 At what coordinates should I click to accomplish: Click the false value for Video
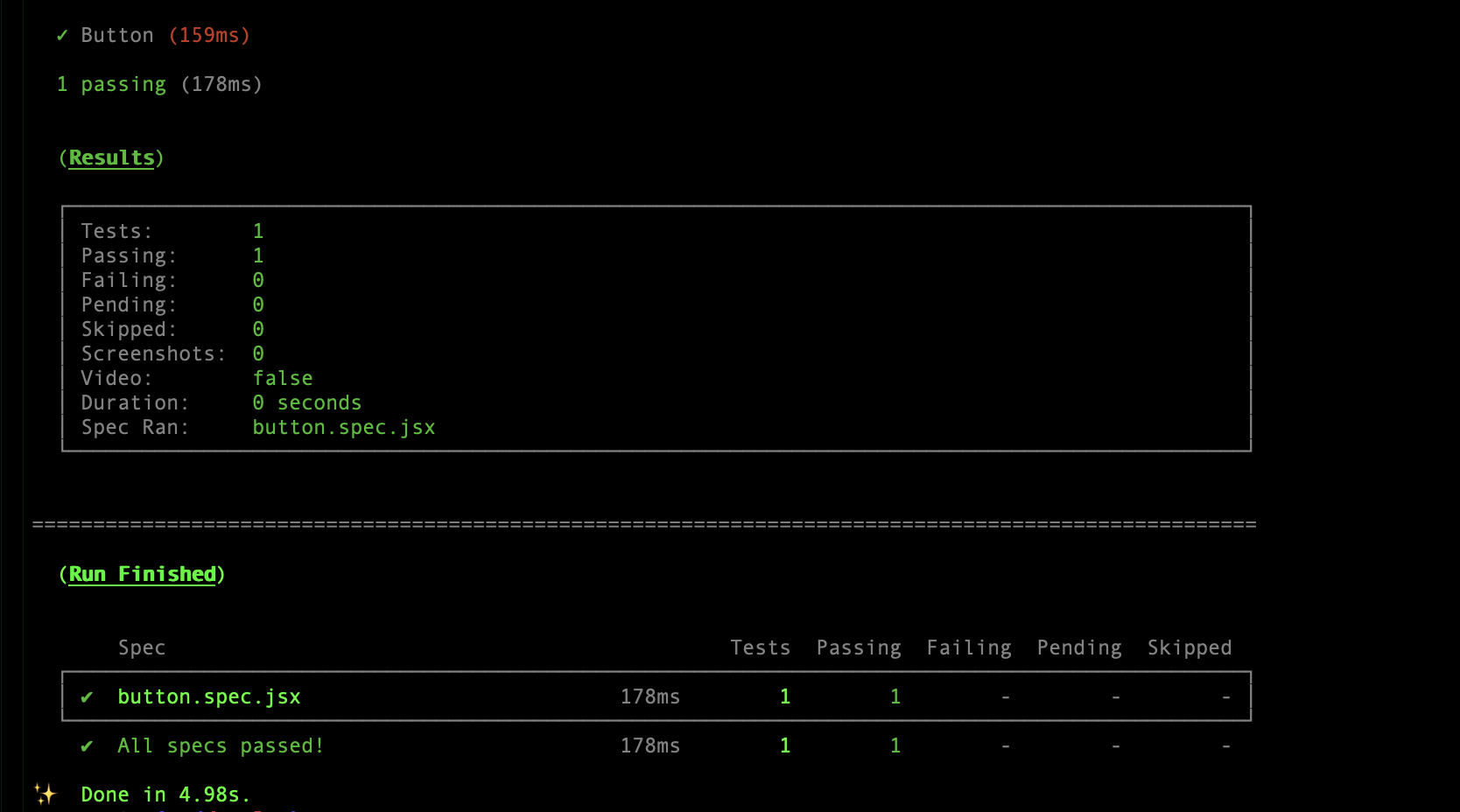coord(282,378)
